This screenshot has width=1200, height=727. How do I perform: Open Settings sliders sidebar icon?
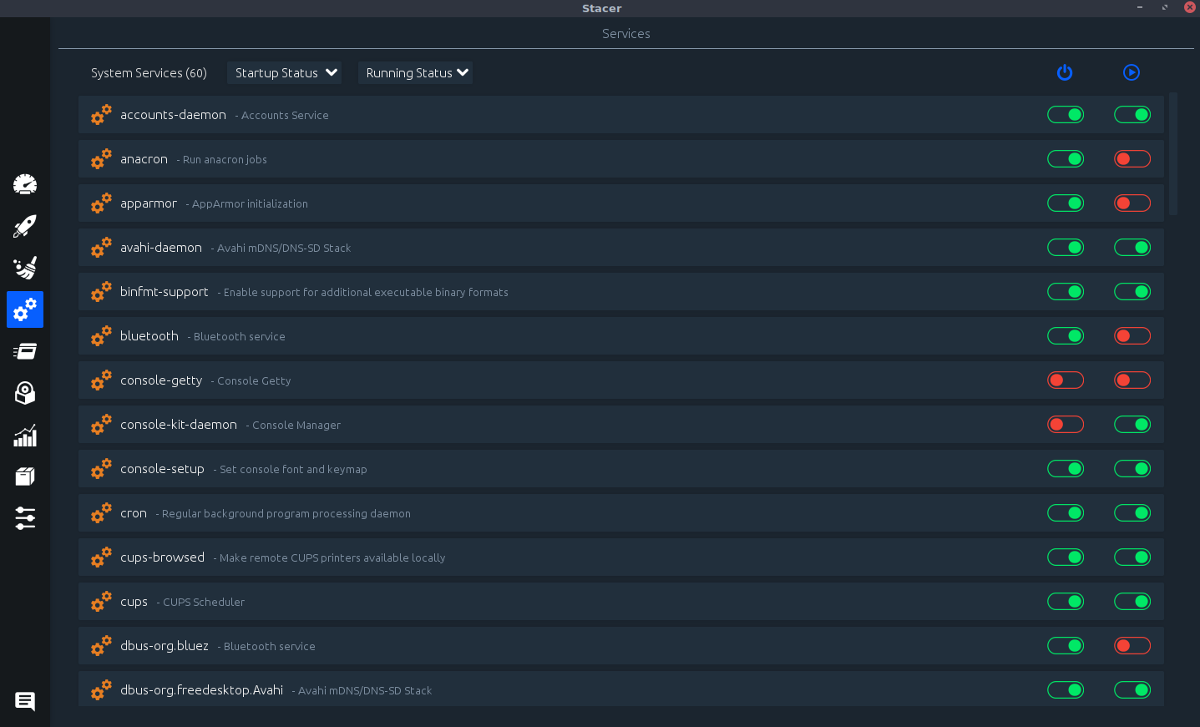pyautogui.click(x=25, y=518)
